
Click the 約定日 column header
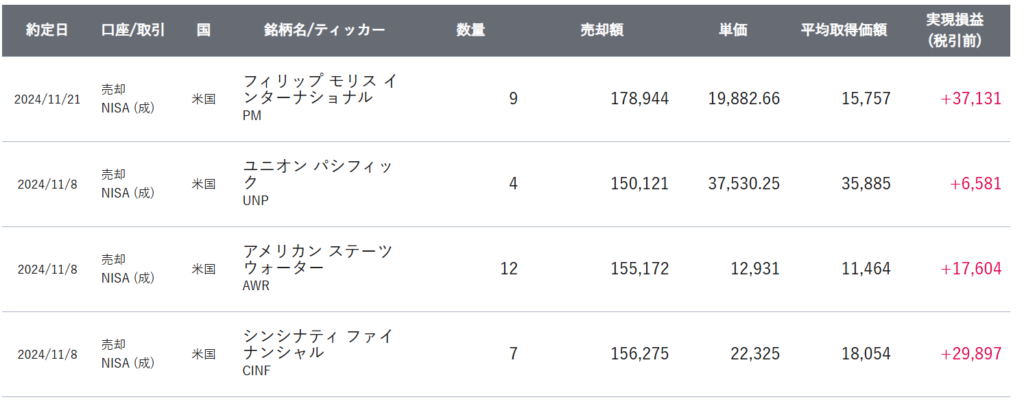tap(48, 30)
